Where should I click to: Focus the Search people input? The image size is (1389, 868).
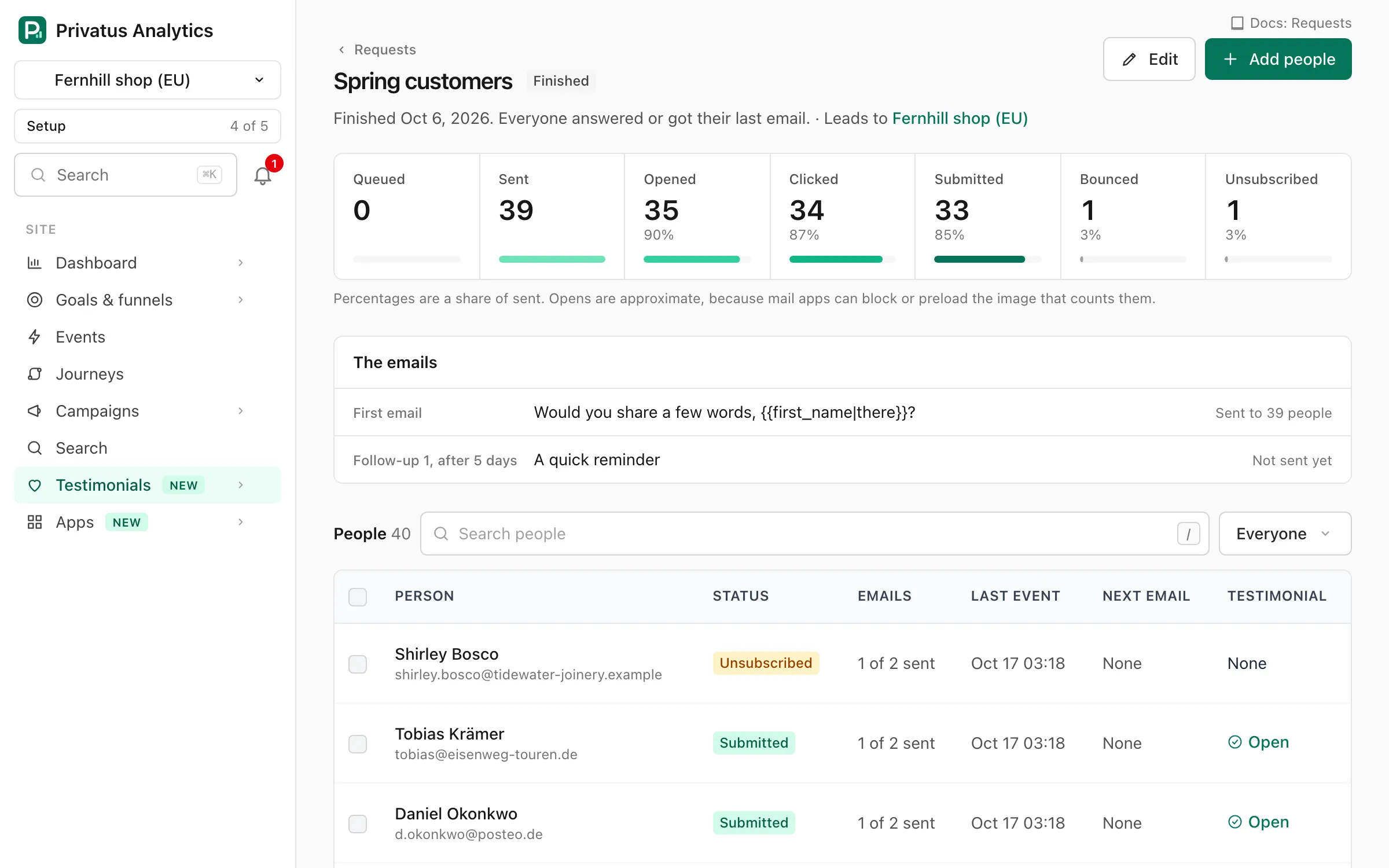click(815, 534)
